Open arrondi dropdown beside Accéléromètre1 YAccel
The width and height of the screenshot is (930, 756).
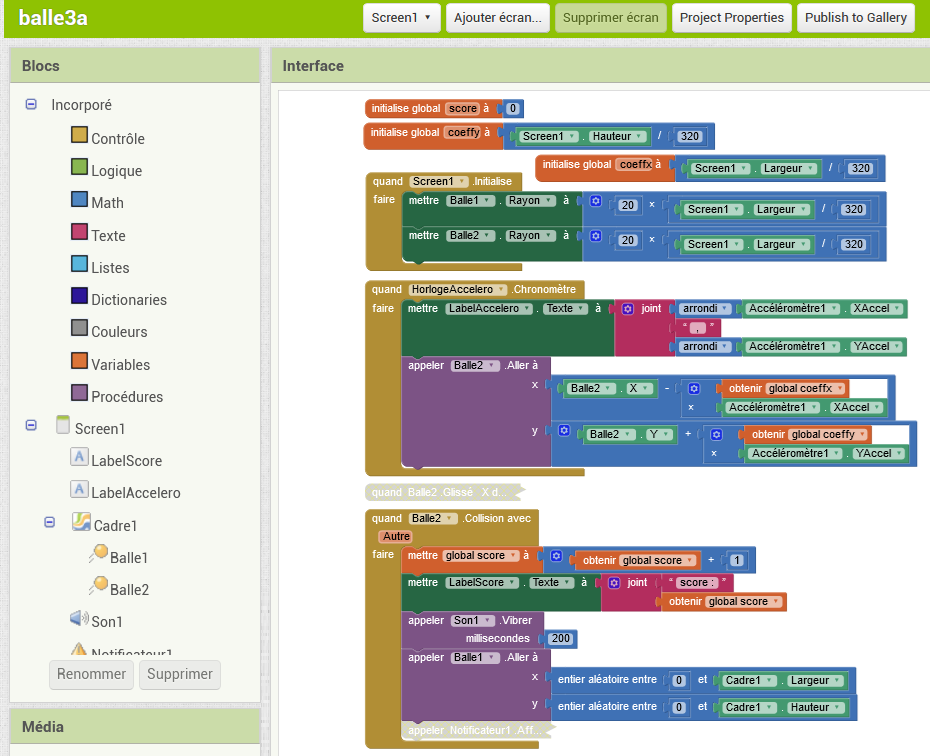(x=706, y=346)
